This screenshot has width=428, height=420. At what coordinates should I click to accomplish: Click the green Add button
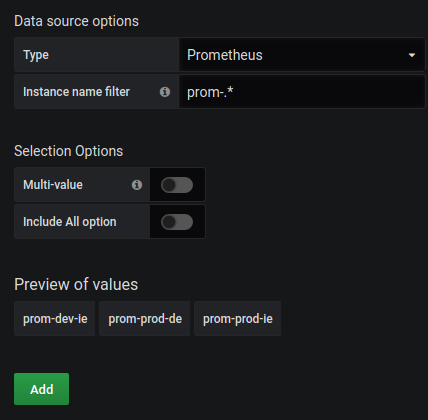click(x=41, y=389)
